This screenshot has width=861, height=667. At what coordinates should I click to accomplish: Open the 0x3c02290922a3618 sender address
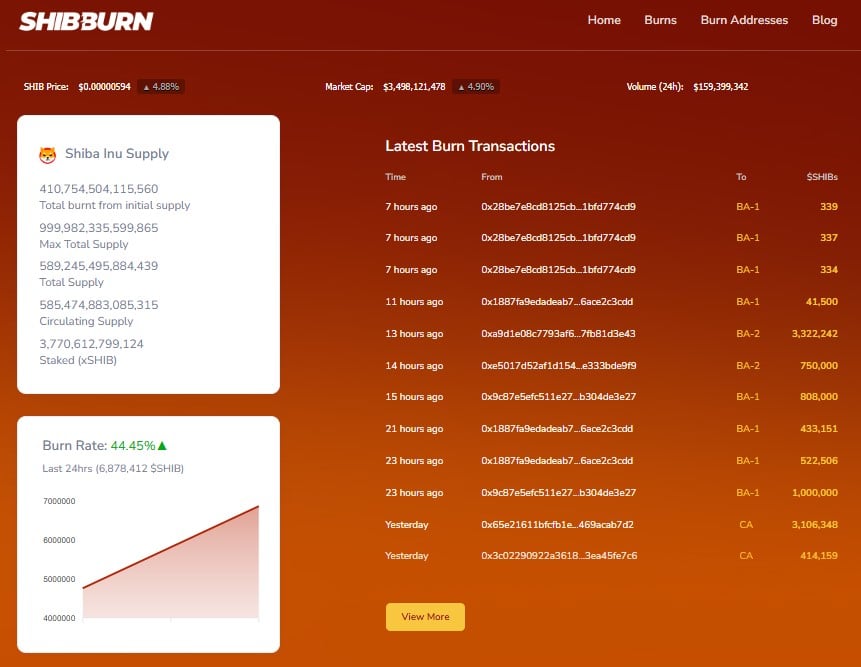coord(559,556)
